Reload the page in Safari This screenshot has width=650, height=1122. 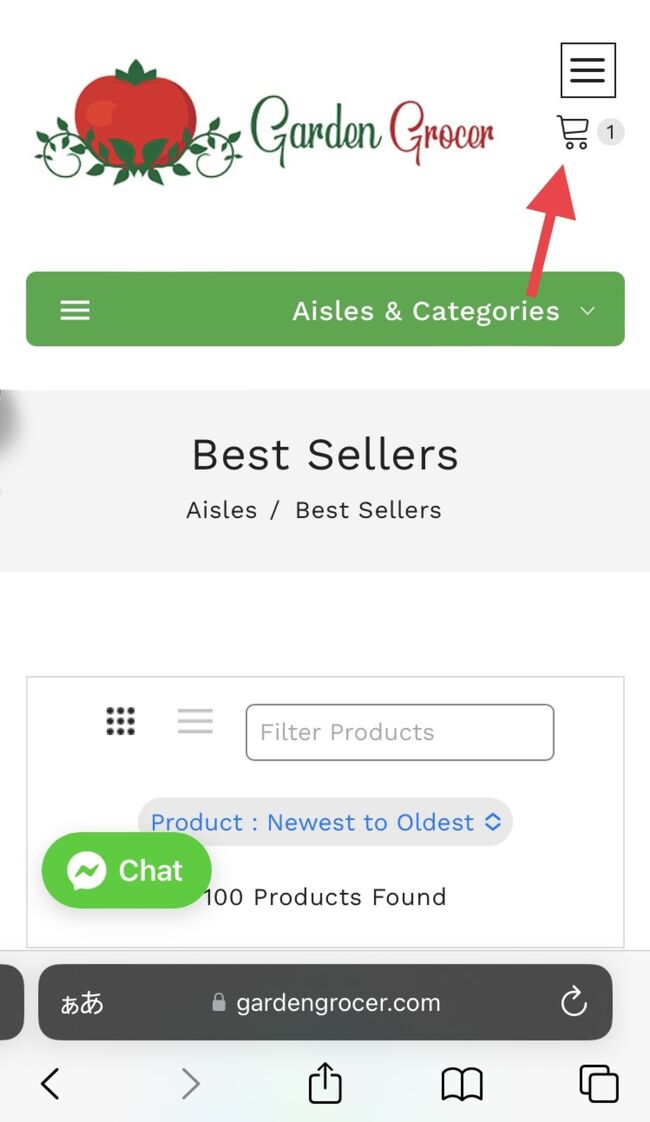tap(573, 1003)
